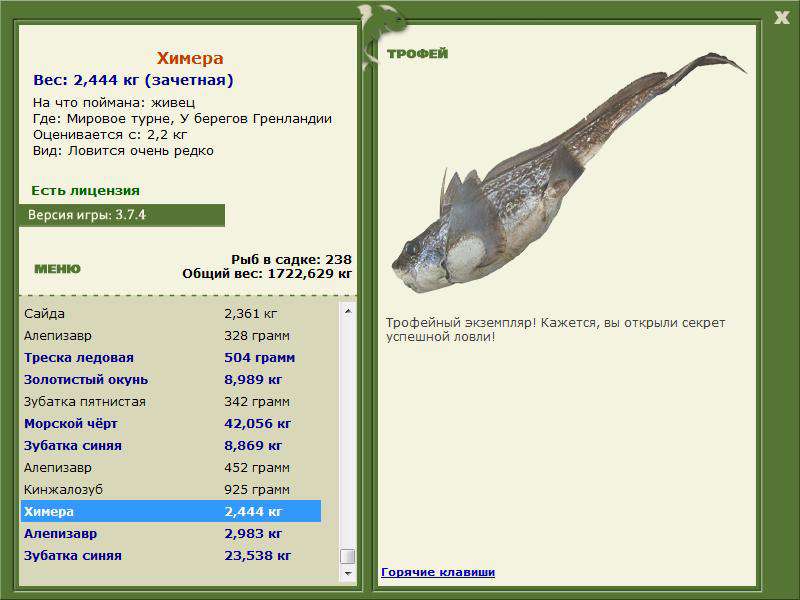
Task: Click the Химера trophy fish image
Action: 569,173
